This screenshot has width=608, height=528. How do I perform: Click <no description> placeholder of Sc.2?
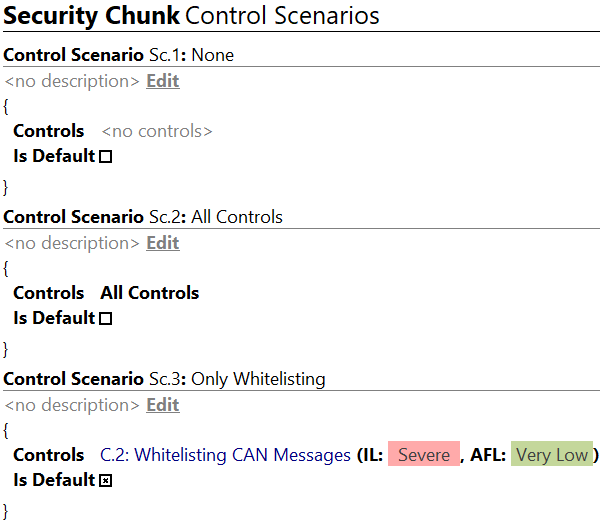coord(72,243)
